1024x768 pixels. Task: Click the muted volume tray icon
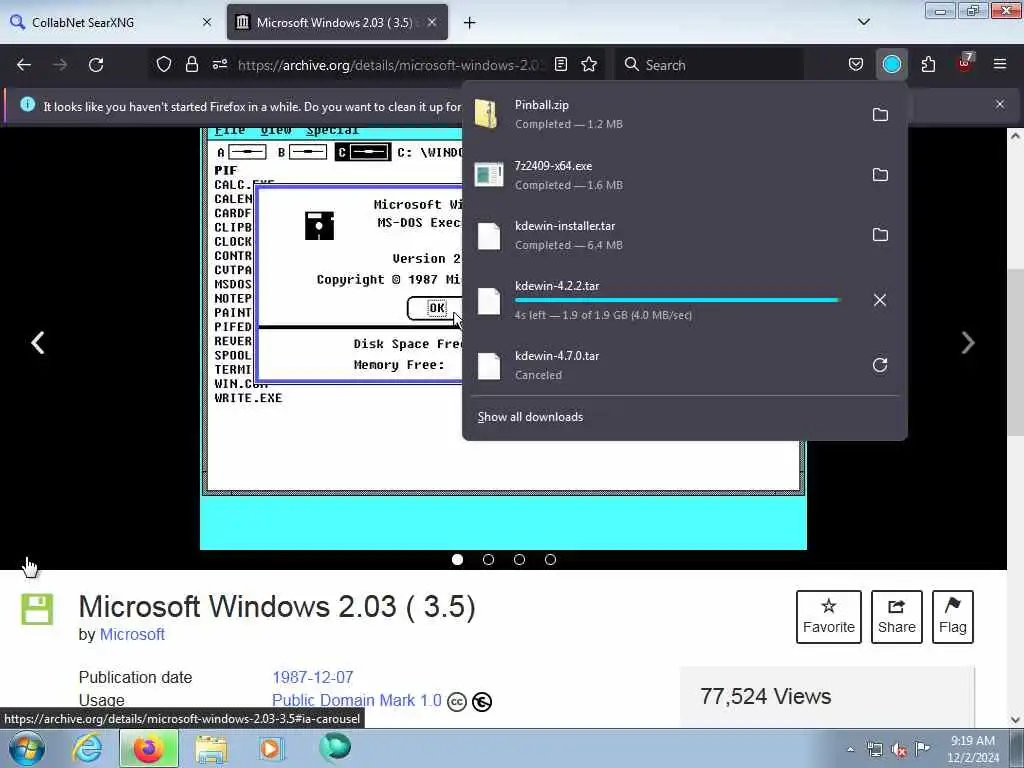point(899,750)
